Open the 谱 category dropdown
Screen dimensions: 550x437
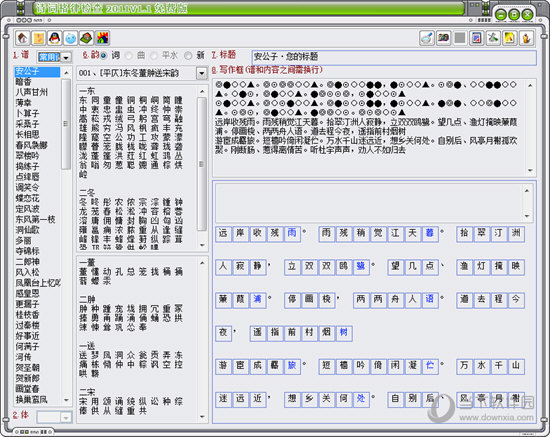(x=66, y=57)
